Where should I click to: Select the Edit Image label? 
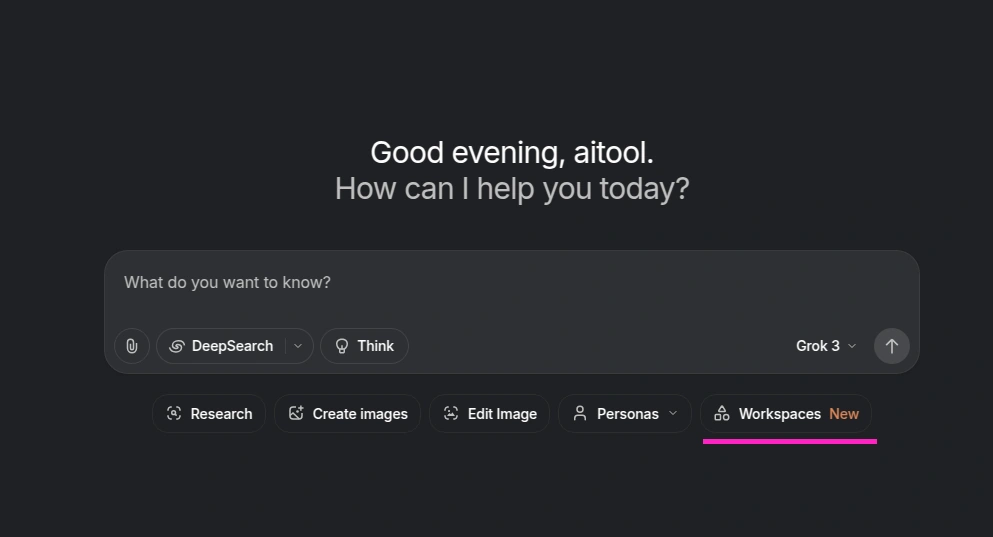tap(502, 414)
